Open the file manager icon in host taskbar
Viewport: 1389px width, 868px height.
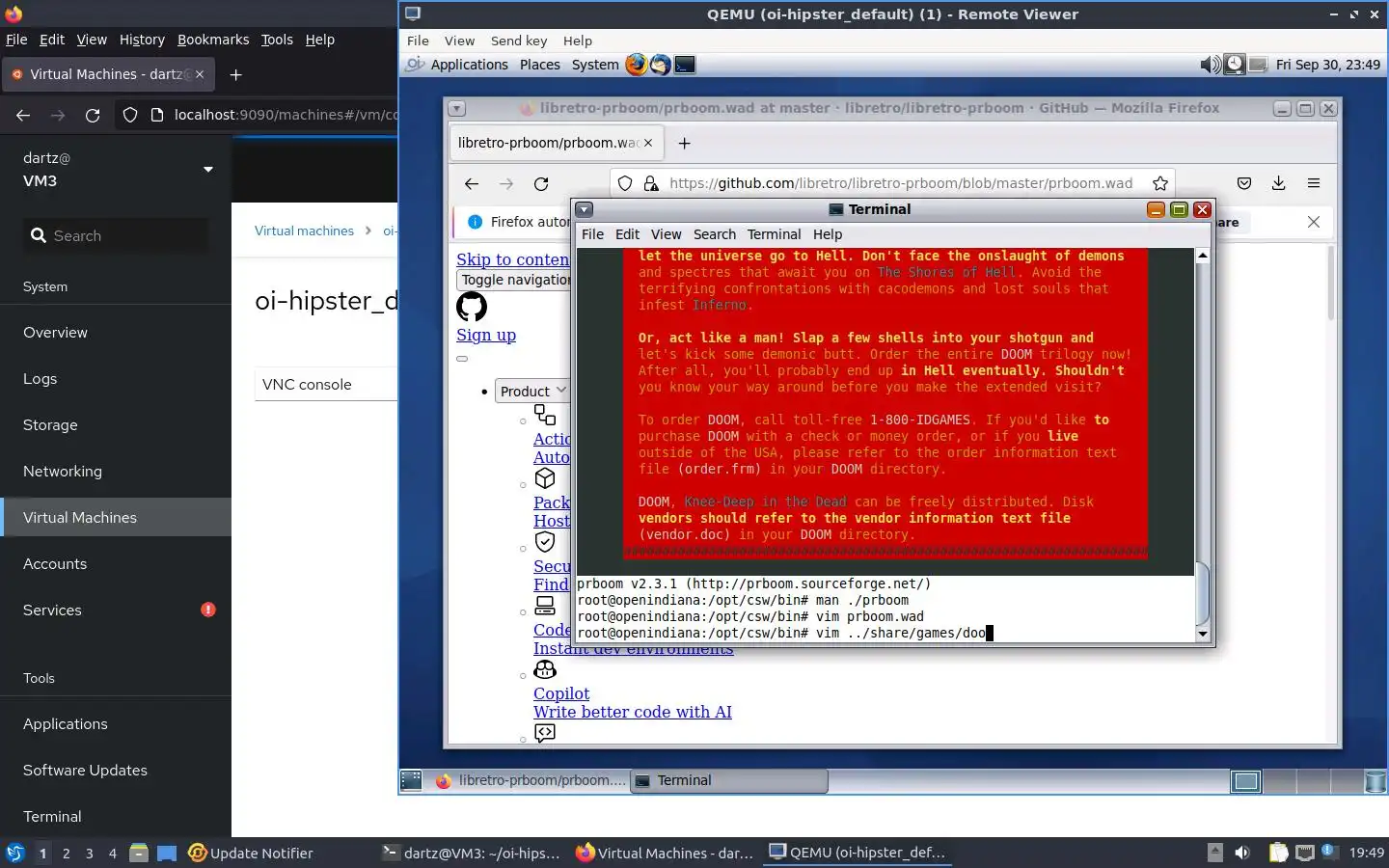pos(138,853)
